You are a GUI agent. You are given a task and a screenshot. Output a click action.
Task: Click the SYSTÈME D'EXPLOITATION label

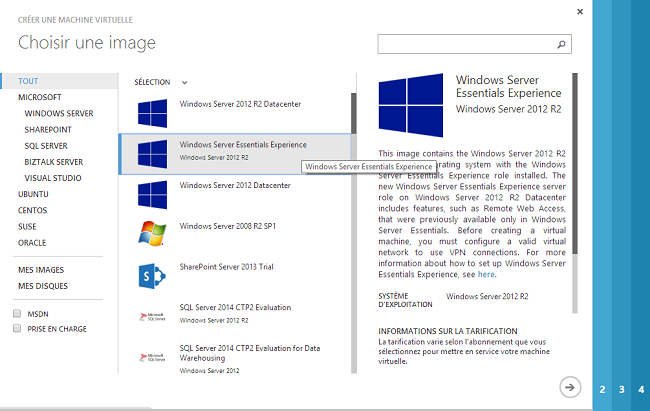(x=405, y=300)
